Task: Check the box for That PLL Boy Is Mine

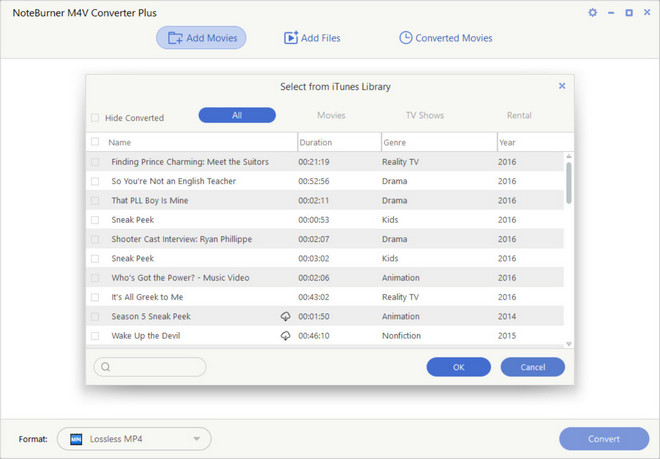Action: [96, 200]
